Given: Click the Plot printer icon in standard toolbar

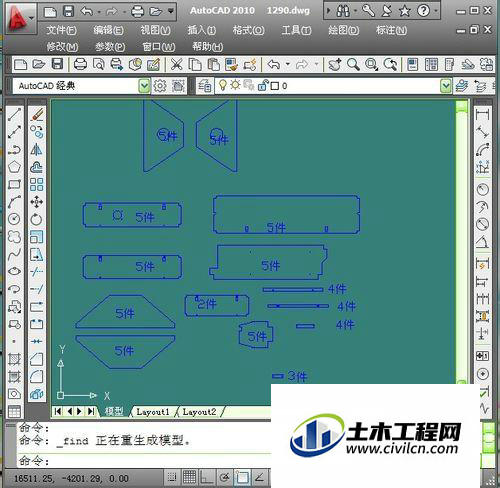Looking at the screenshot, I should click(80, 64).
